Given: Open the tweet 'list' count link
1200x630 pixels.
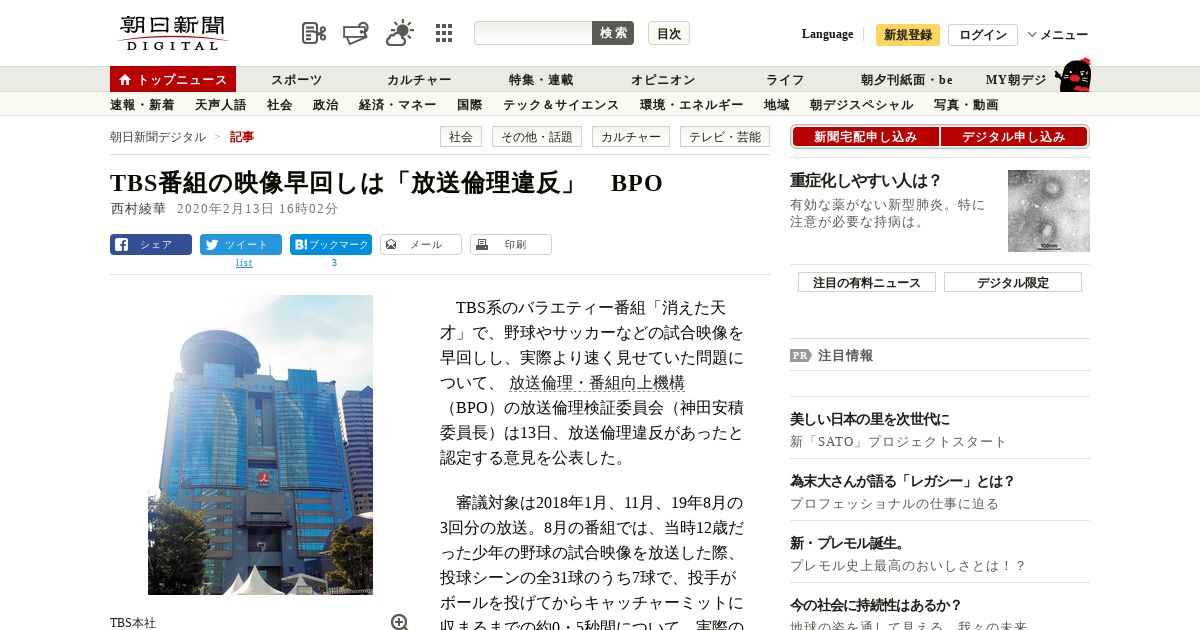Looking at the screenshot, I should (x=244, y=263).
